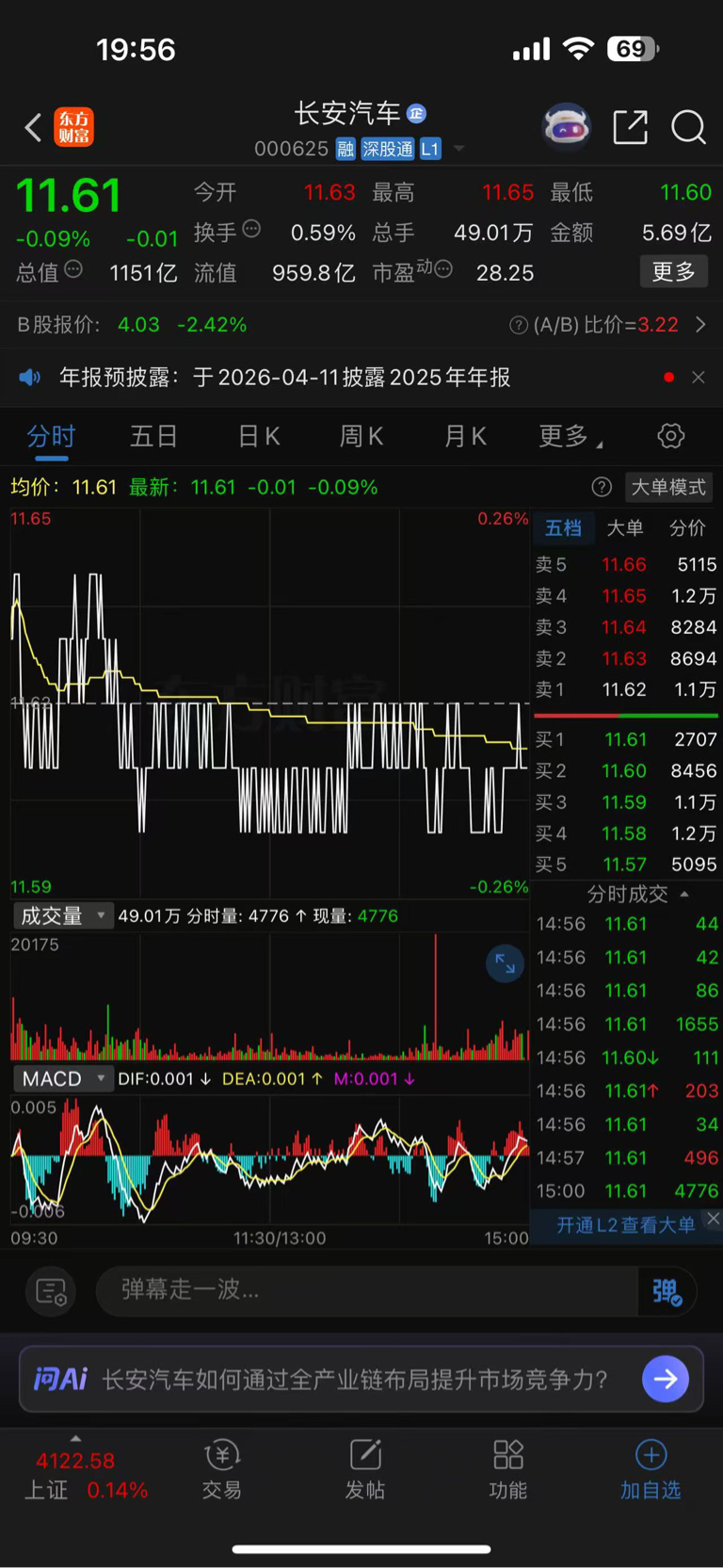Open the 东方财富 logo icon

point(73,127)
